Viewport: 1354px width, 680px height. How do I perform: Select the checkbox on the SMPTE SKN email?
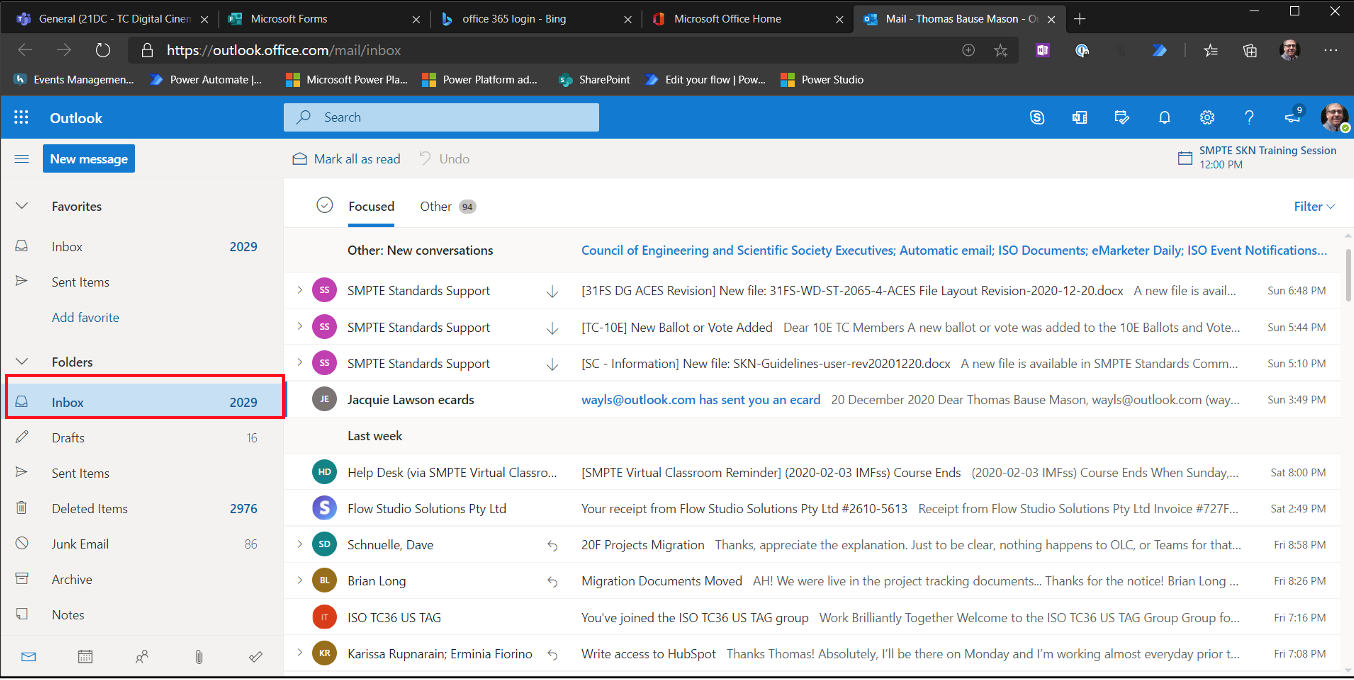[x=324, y=363]
